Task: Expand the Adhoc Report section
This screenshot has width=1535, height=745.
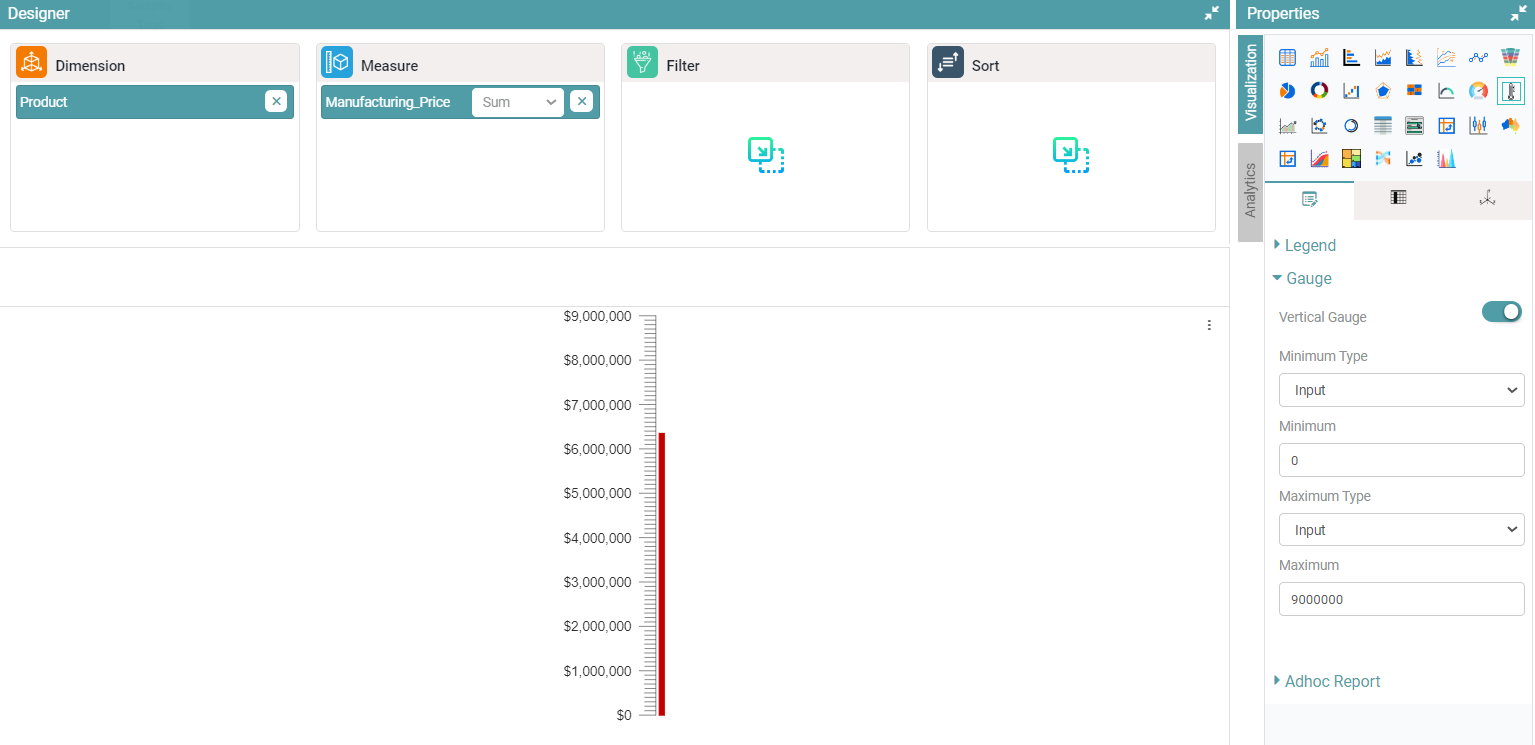Action: point(1331,681)
